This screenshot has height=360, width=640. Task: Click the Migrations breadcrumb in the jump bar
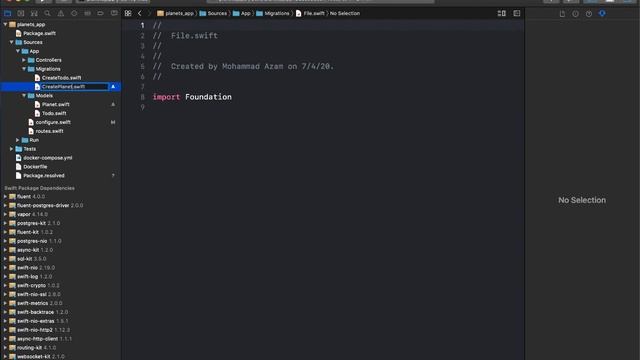[x=273, y=13]
